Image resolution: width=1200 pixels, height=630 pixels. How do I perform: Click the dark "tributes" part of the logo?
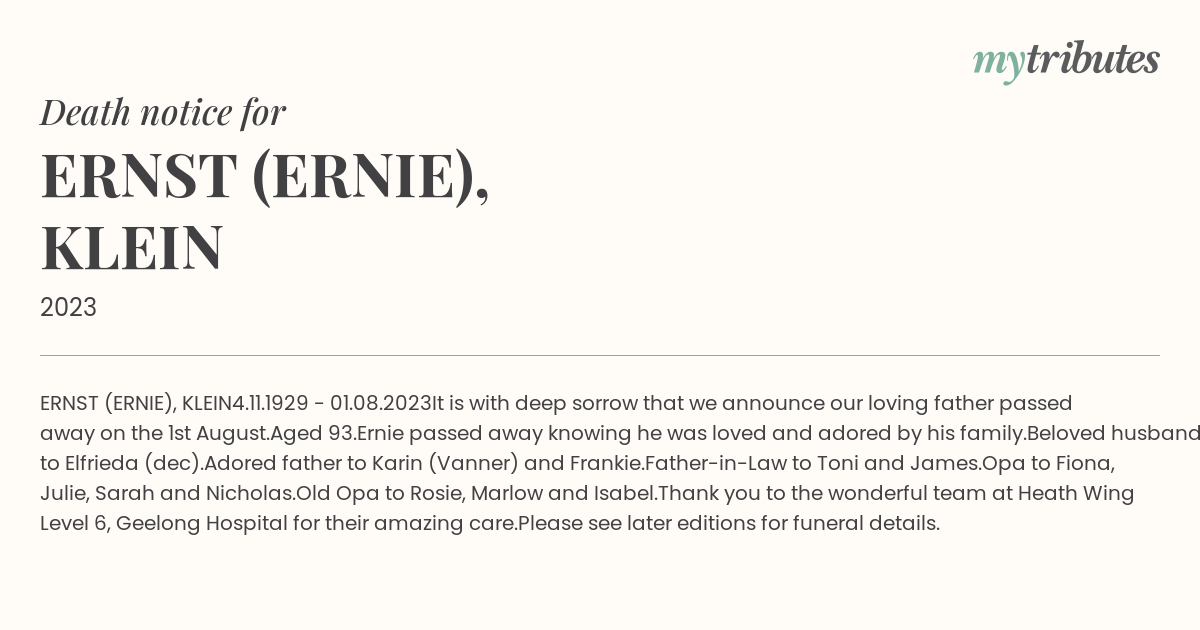pos(1092,59)
